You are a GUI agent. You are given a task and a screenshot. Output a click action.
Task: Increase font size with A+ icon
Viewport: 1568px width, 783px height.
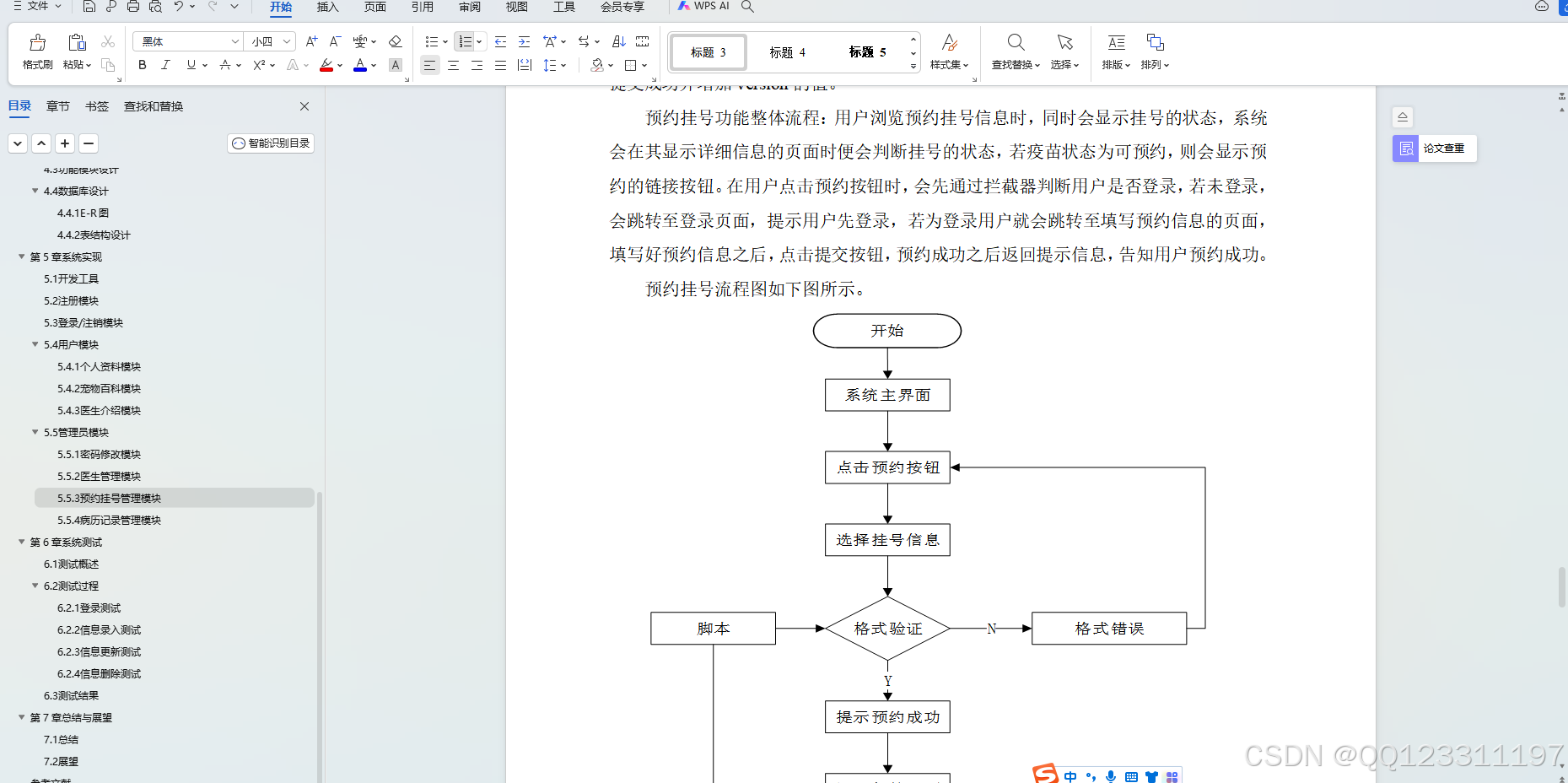[x=311, y=41]
